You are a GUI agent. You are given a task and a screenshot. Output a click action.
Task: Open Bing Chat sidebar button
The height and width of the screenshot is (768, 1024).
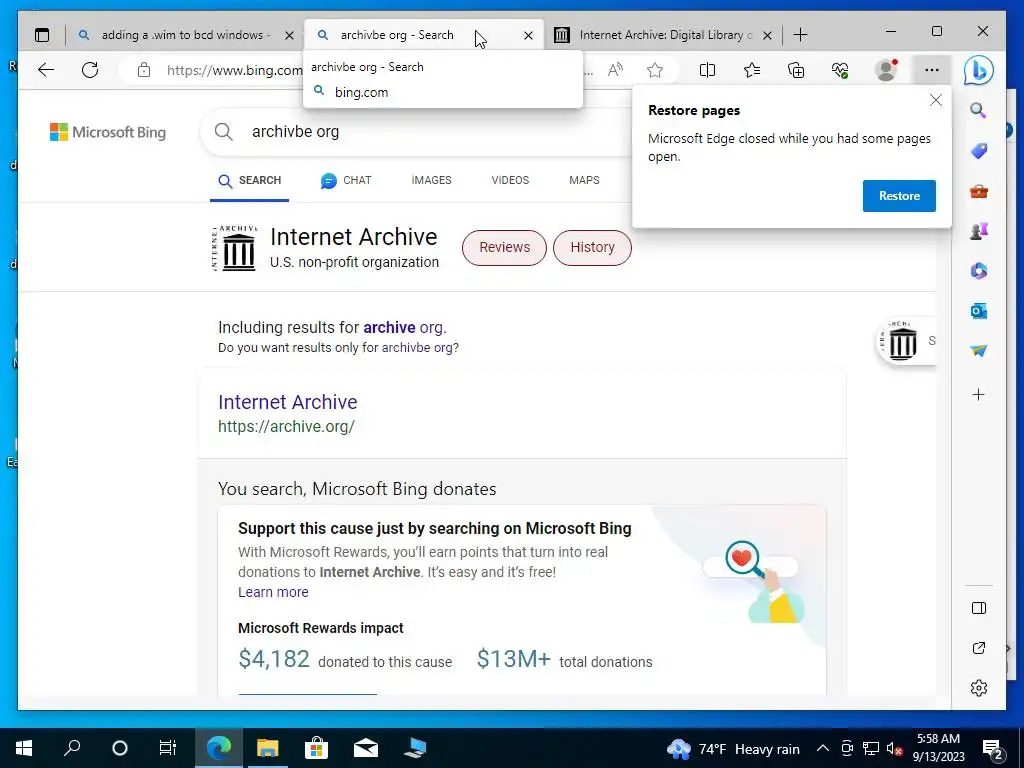(x=978, y=71)
